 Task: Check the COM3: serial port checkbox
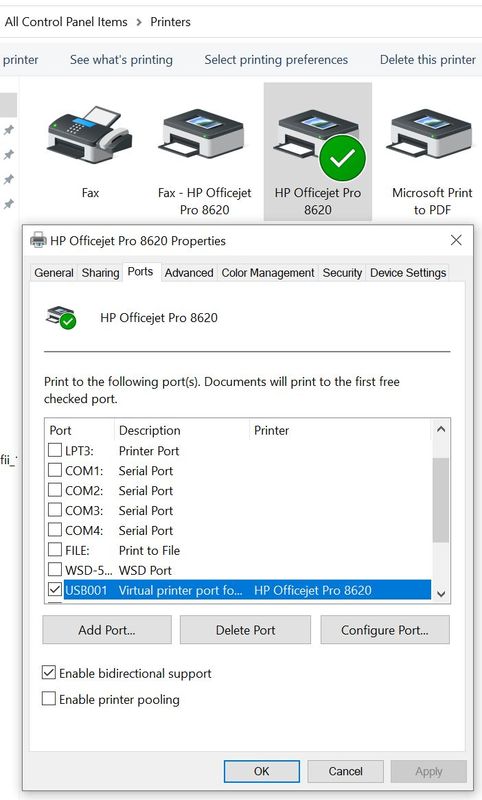pyautogui.click(x=55, y=510)
